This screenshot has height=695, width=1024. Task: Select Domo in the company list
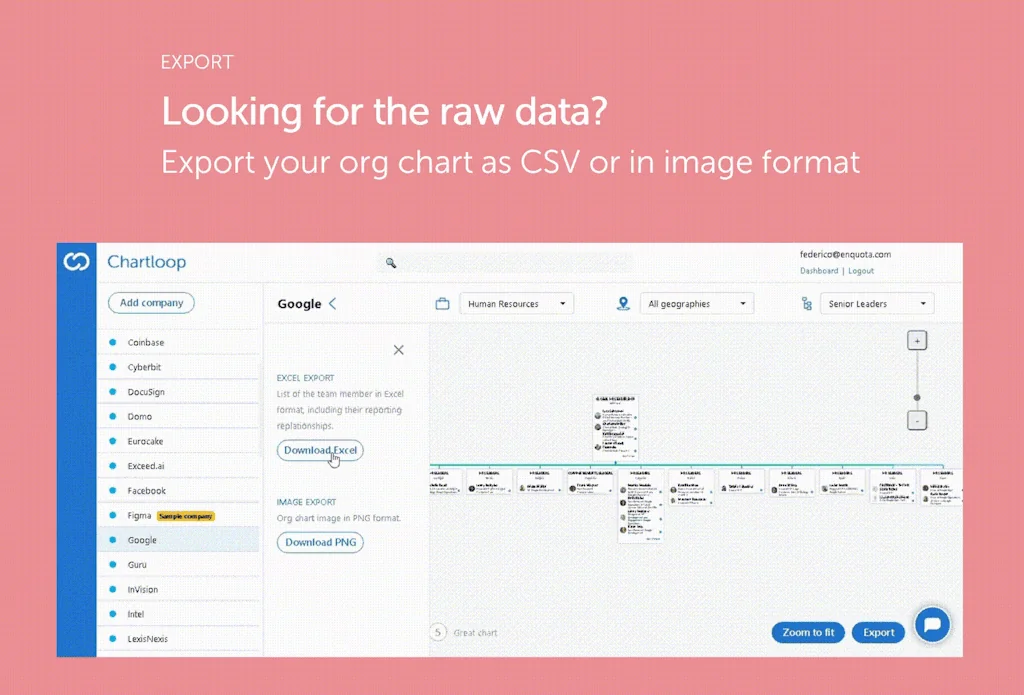pyautogui.click(x=178, y=416)
